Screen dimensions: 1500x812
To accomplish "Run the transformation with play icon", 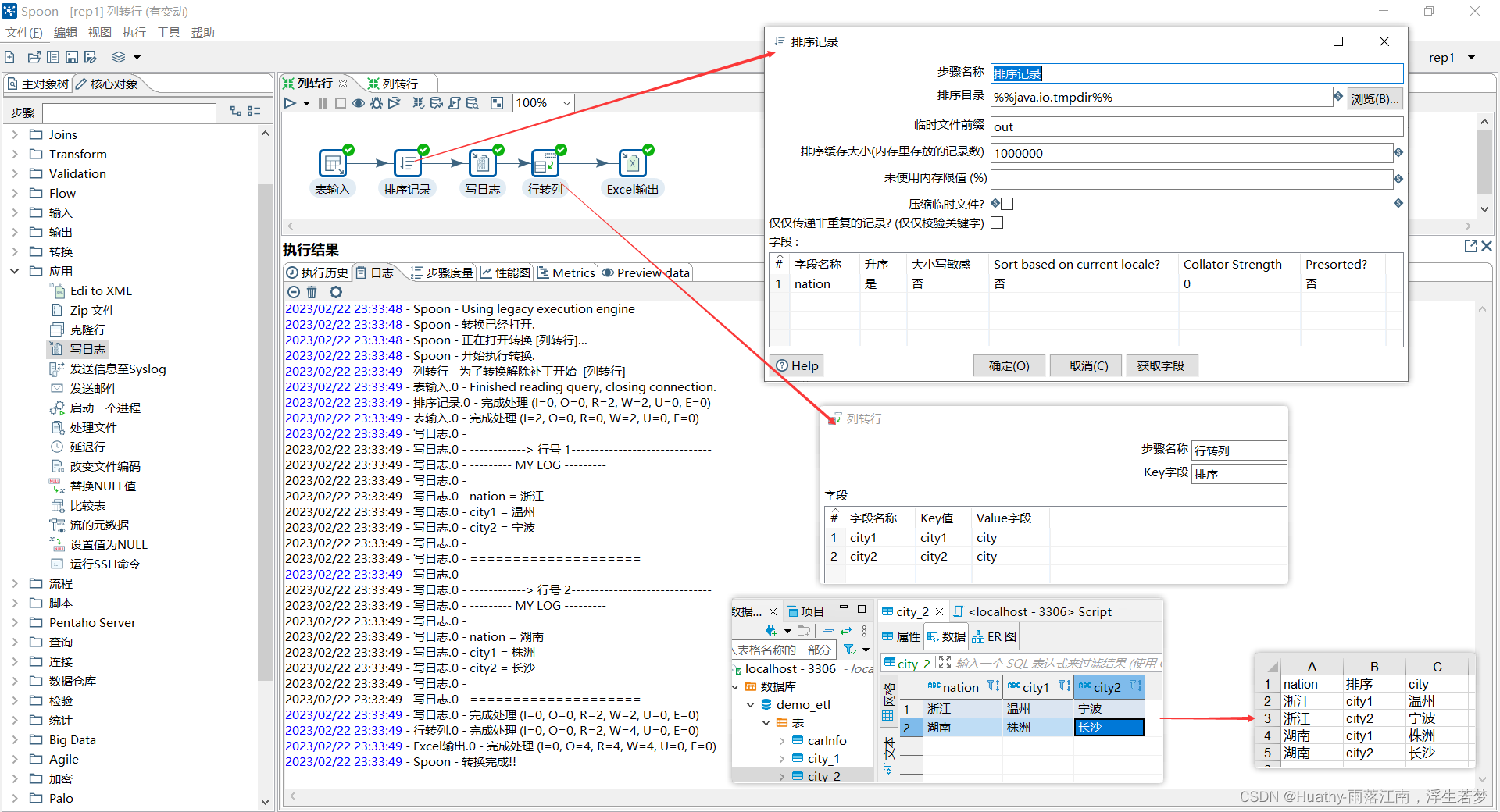I will pos(290,103).
